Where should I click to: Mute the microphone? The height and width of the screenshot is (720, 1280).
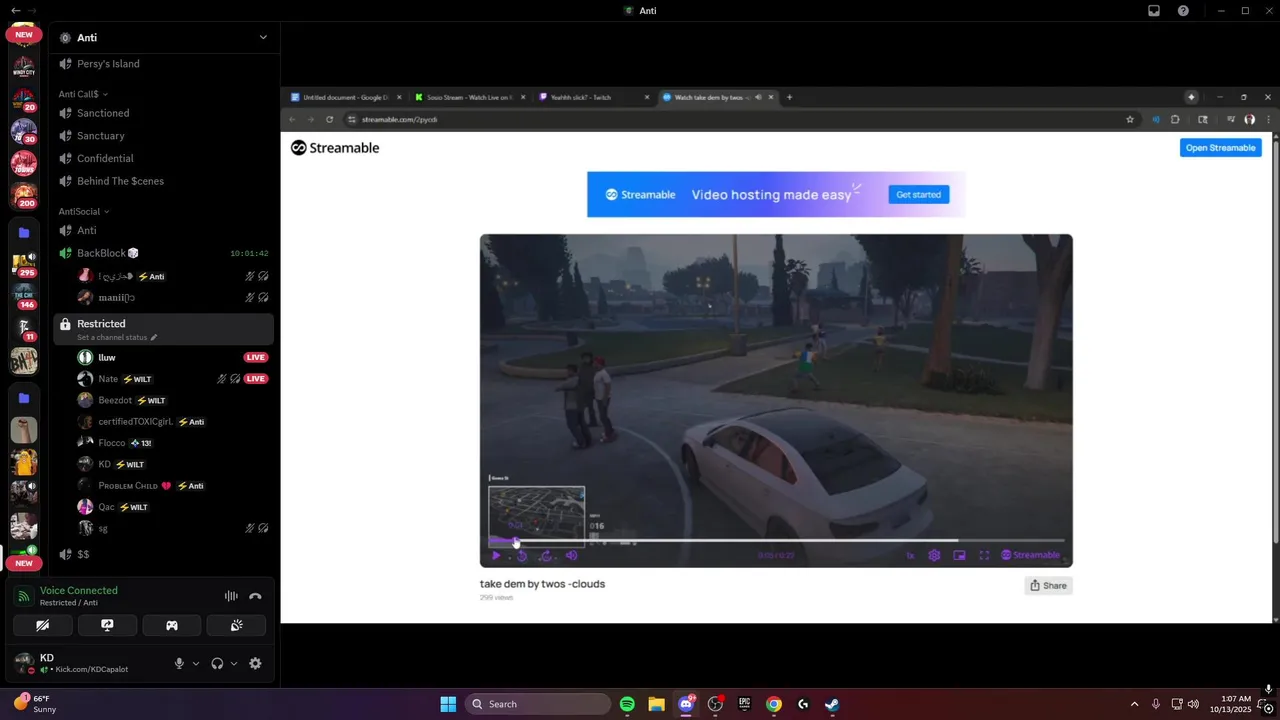tap(180, 663)
